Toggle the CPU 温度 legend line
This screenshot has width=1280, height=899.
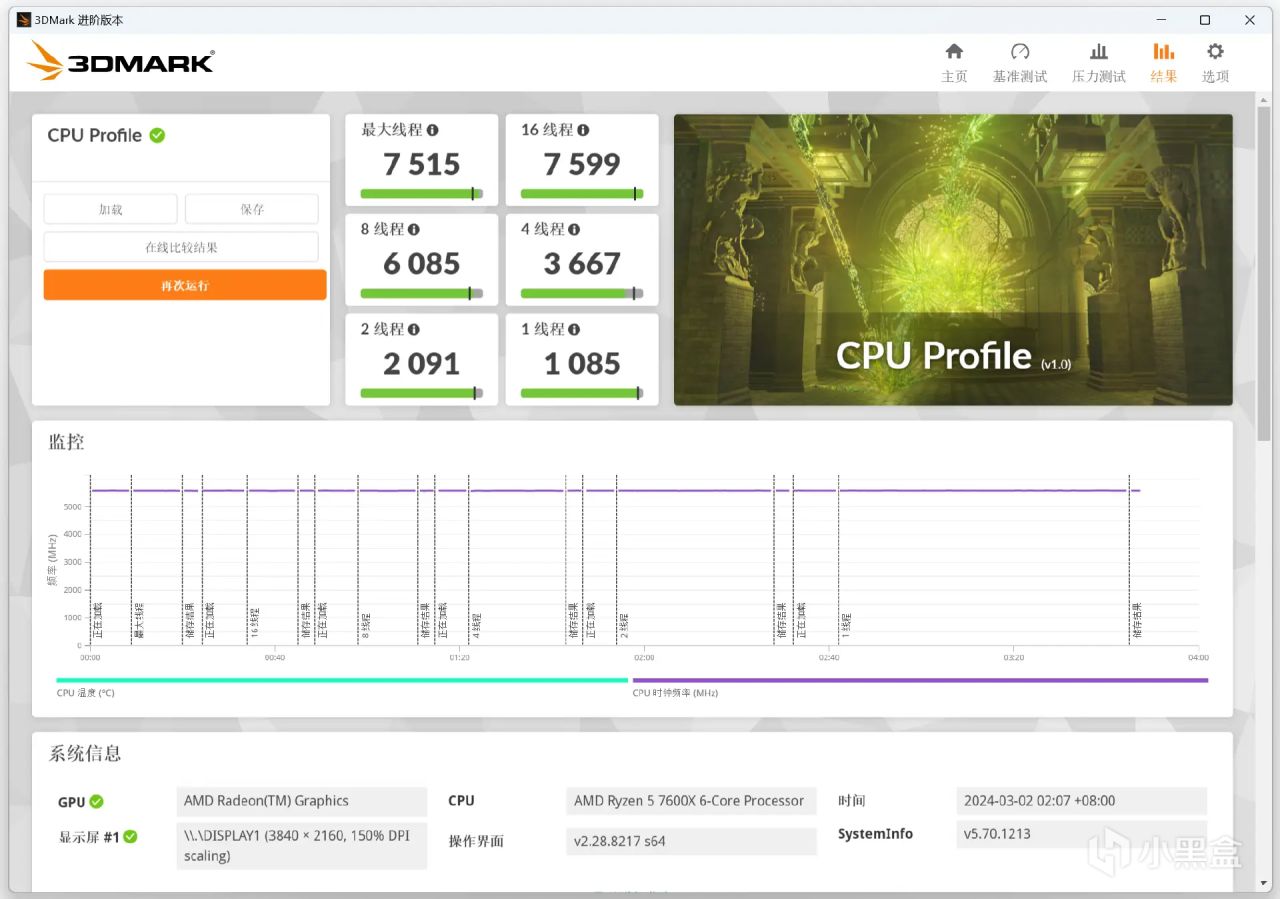[x=342, y=681]
